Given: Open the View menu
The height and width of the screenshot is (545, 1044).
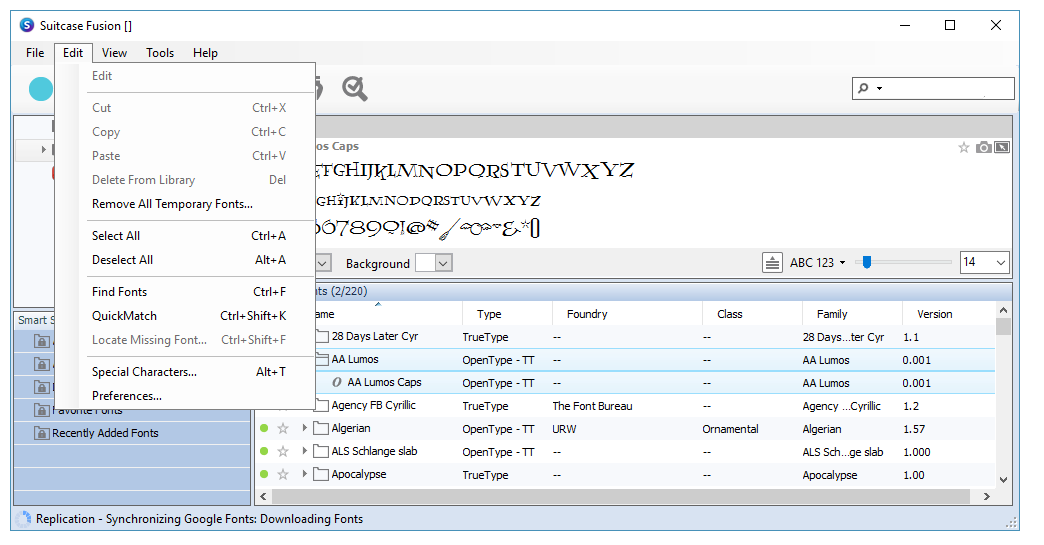Looking at the screenshot, I should 115,53.
